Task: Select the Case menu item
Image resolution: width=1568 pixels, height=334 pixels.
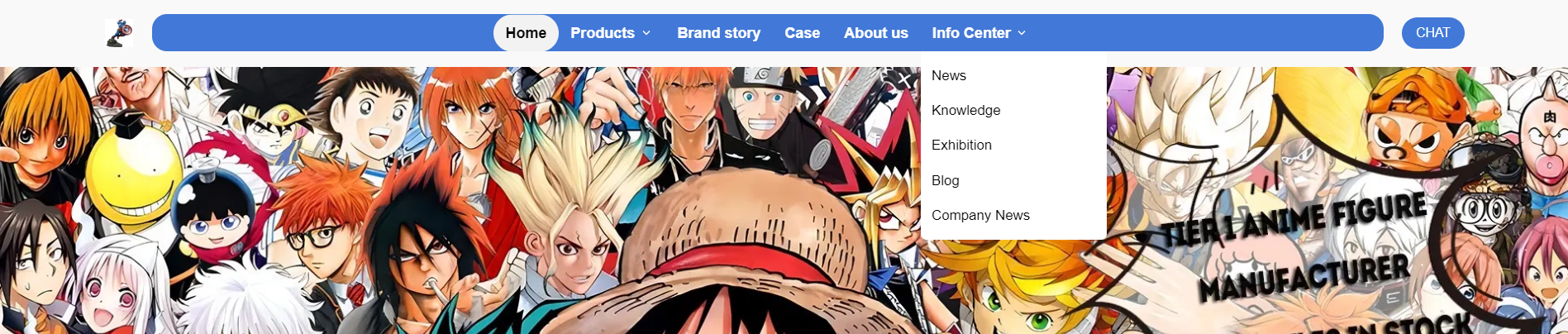Action: coord(802,33)
